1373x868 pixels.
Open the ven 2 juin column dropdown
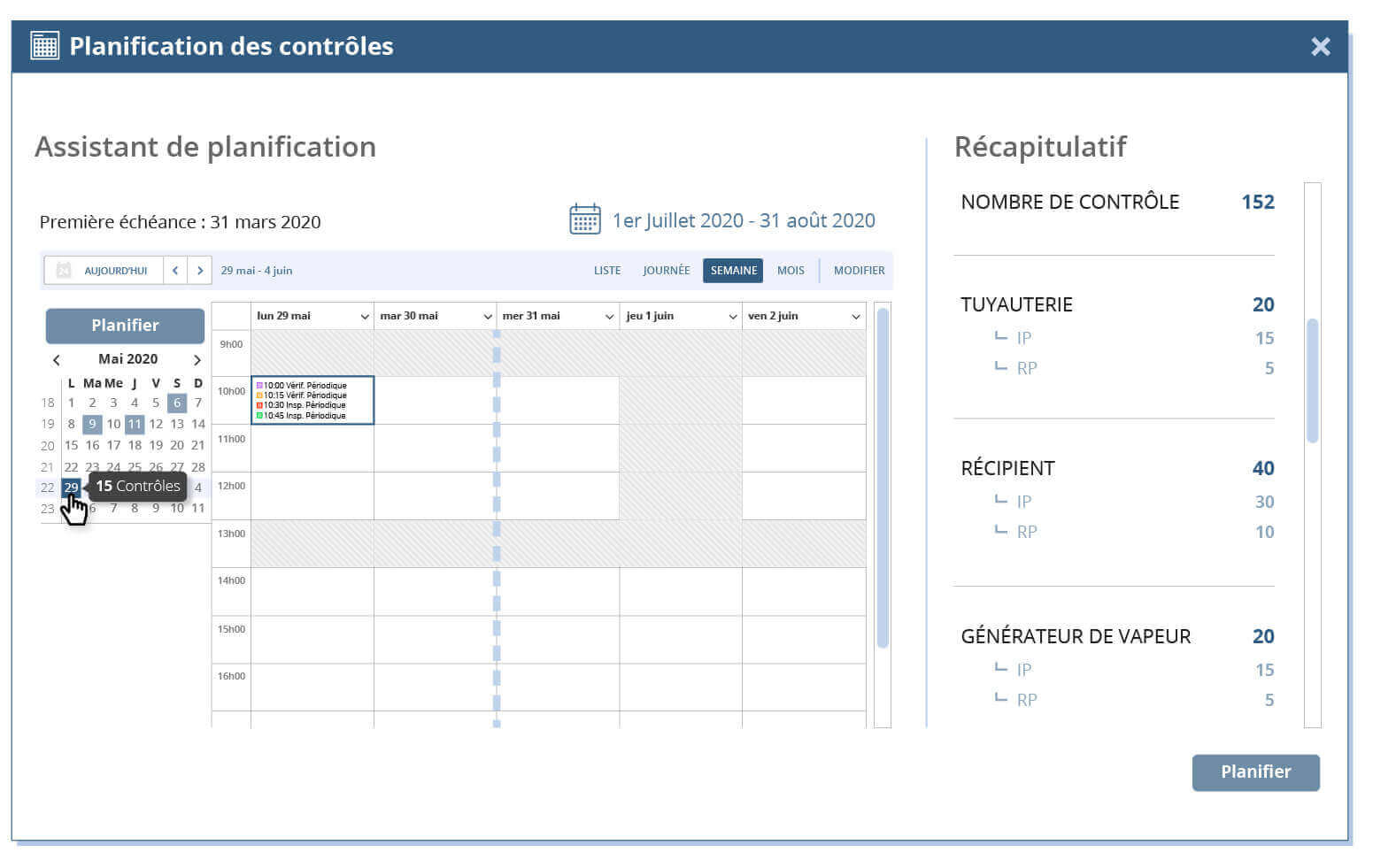(x=855, y=316)
